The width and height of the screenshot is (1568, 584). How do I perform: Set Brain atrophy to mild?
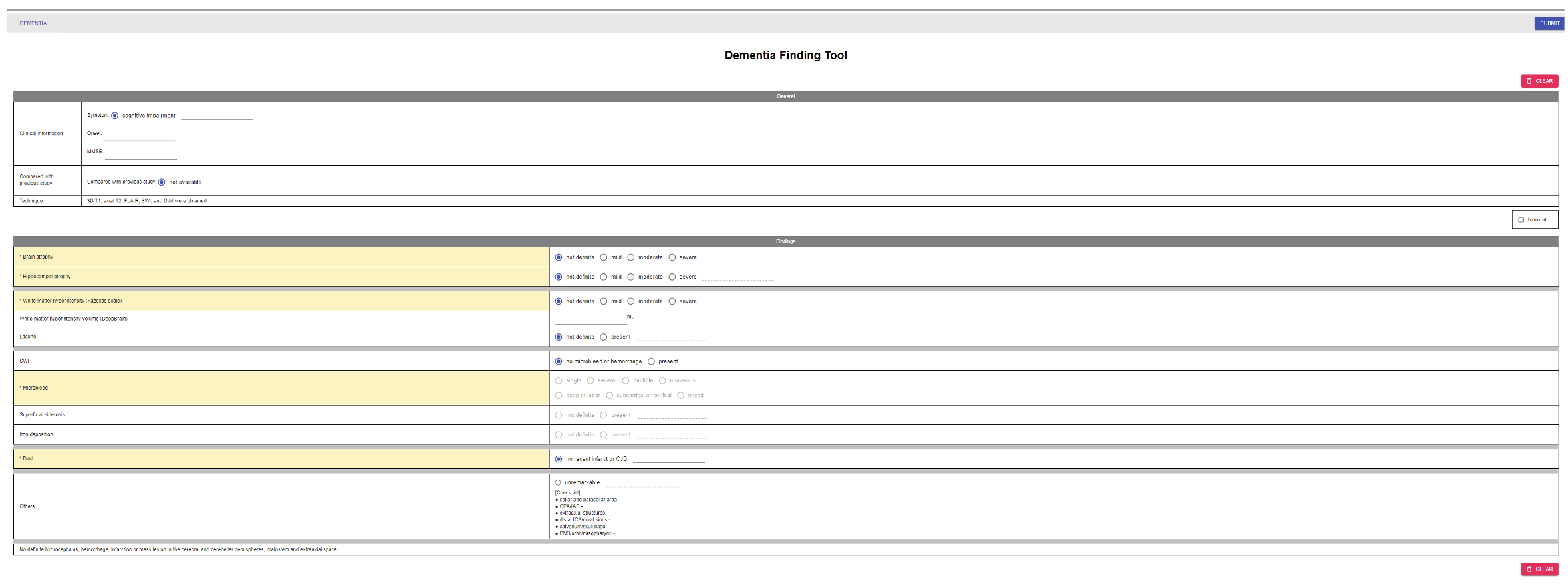pos(604,257)
